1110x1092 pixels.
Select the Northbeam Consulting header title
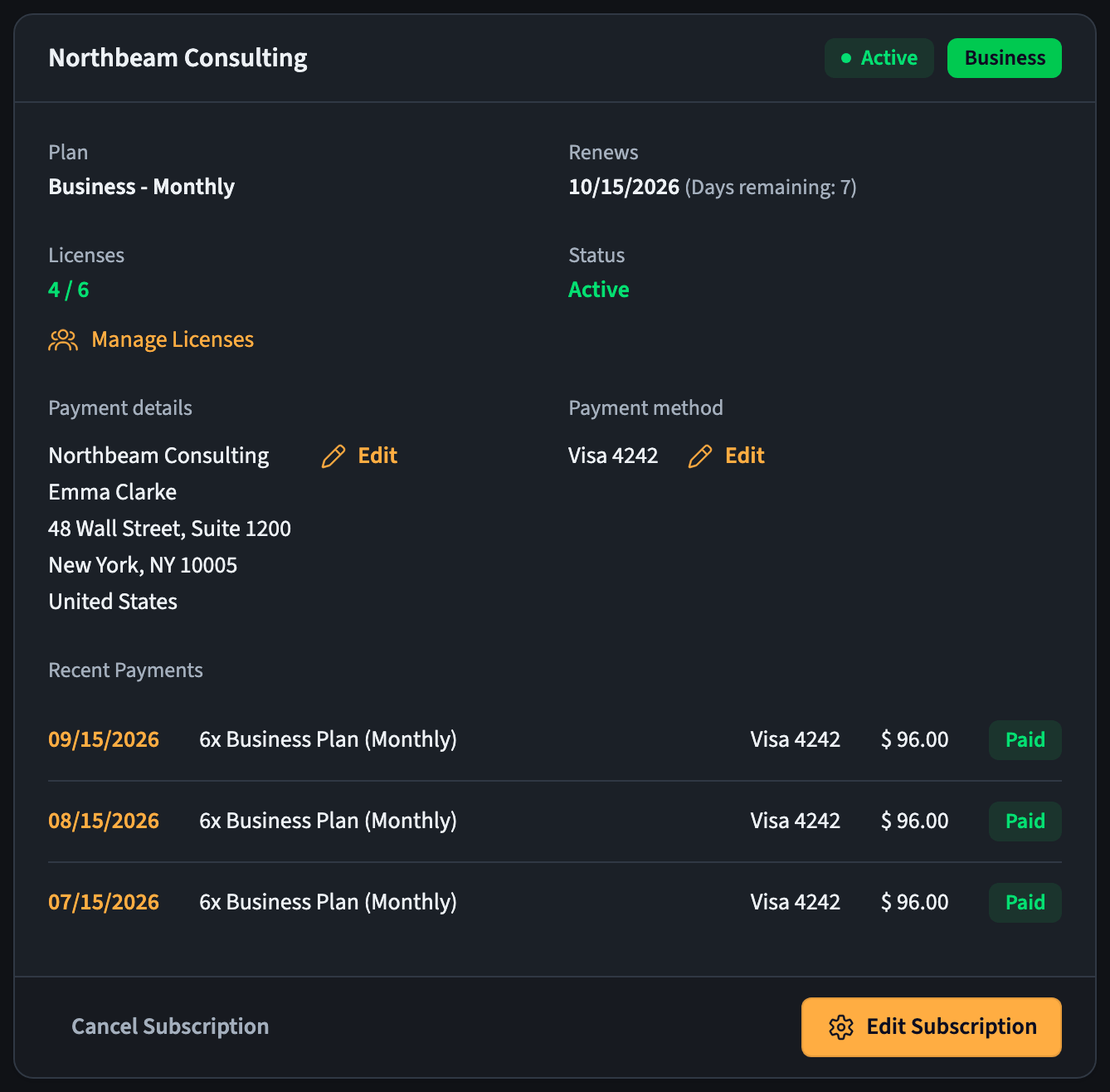[178, 58]
